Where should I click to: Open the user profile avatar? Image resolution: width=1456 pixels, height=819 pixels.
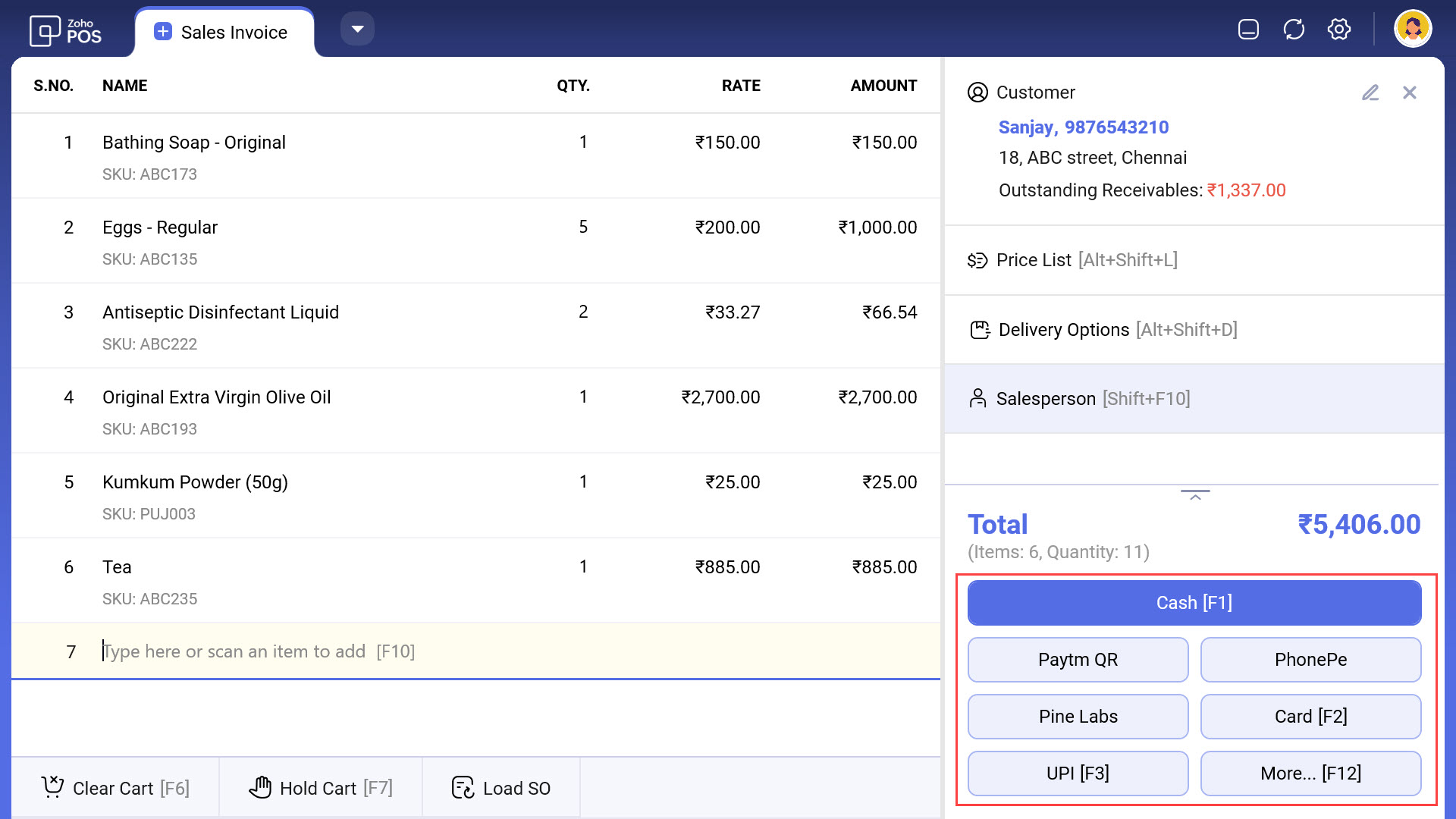[1412, 29]
